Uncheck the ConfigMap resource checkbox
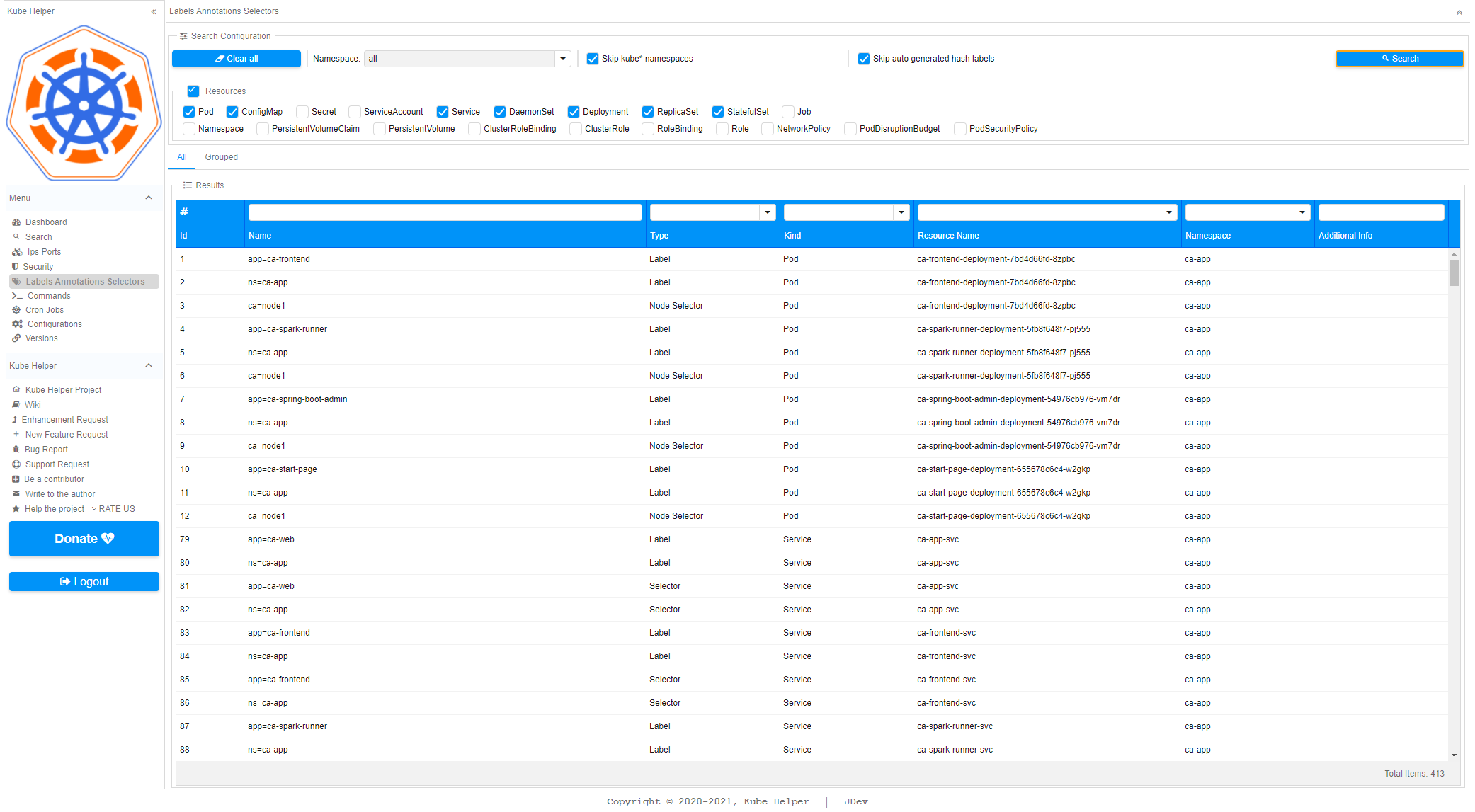Viewport: 1475px width, 812px height. tap(232, 112)
